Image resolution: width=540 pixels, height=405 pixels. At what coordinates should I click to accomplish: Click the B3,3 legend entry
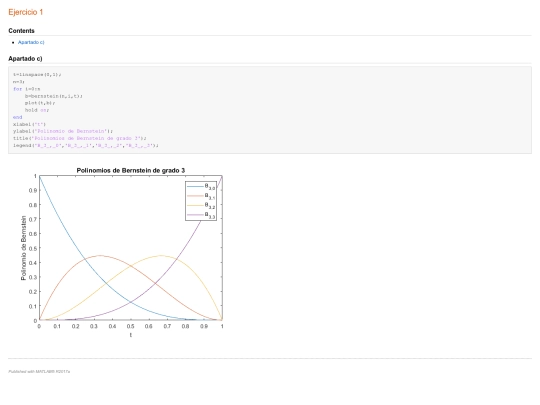201,215
